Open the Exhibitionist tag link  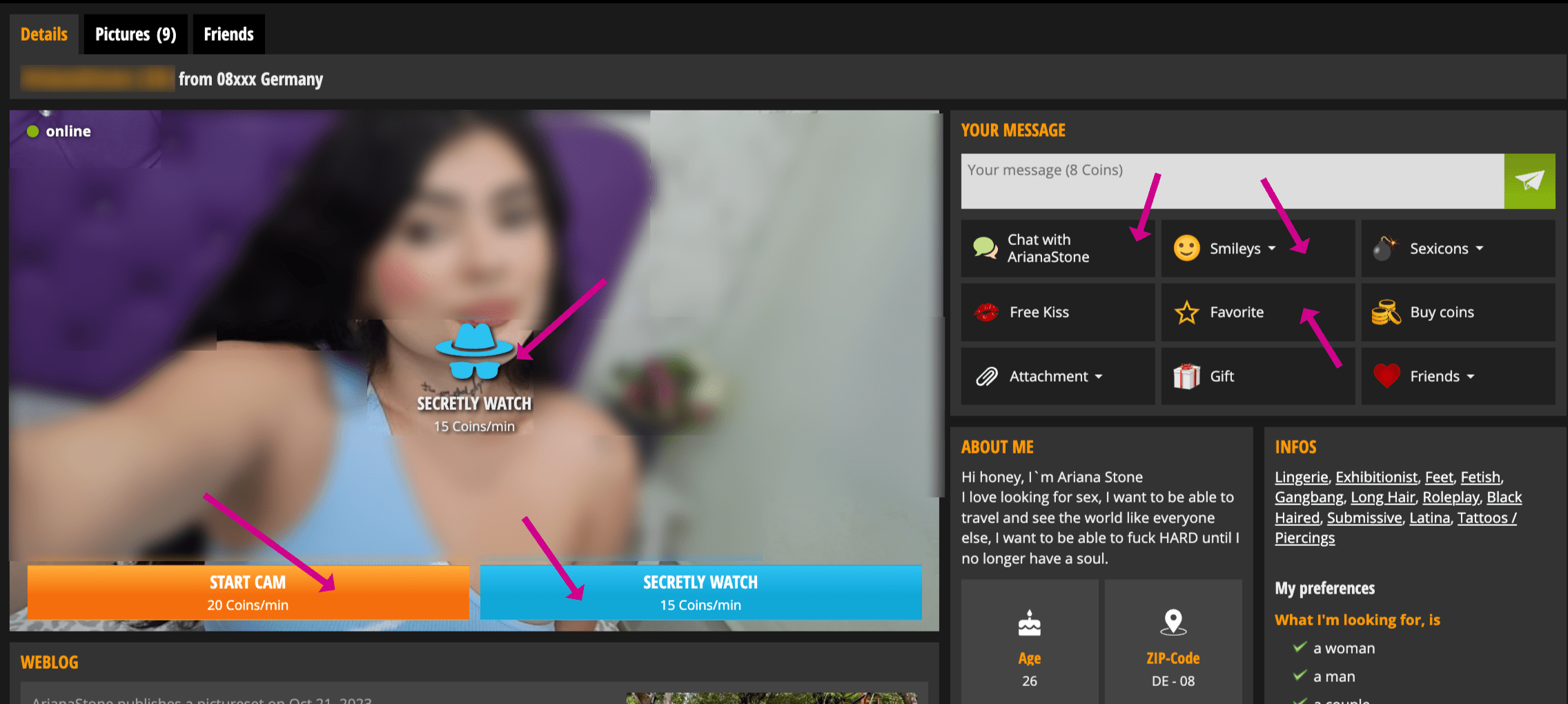point(1376,477)
